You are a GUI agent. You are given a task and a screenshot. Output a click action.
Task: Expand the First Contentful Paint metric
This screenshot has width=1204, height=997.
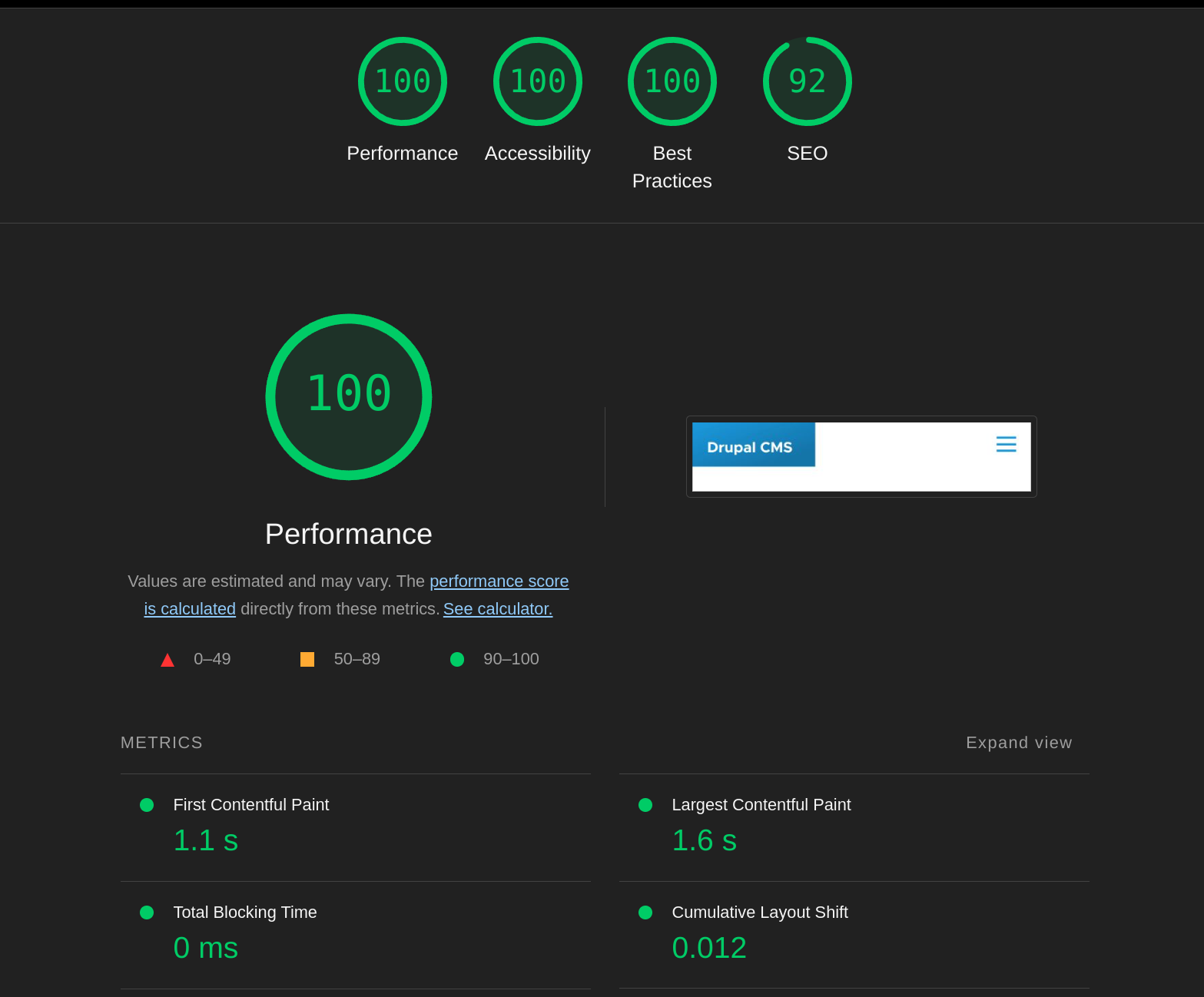250,805
